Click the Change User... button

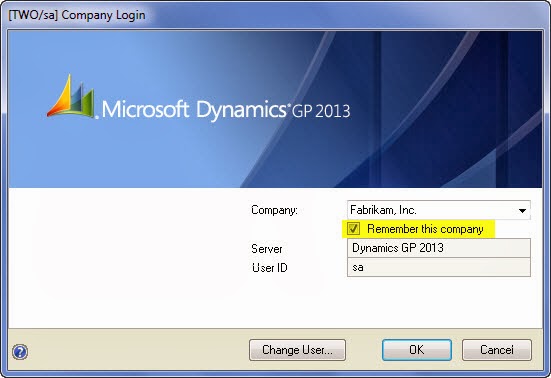pyautogui.click(x=297, y=350)
